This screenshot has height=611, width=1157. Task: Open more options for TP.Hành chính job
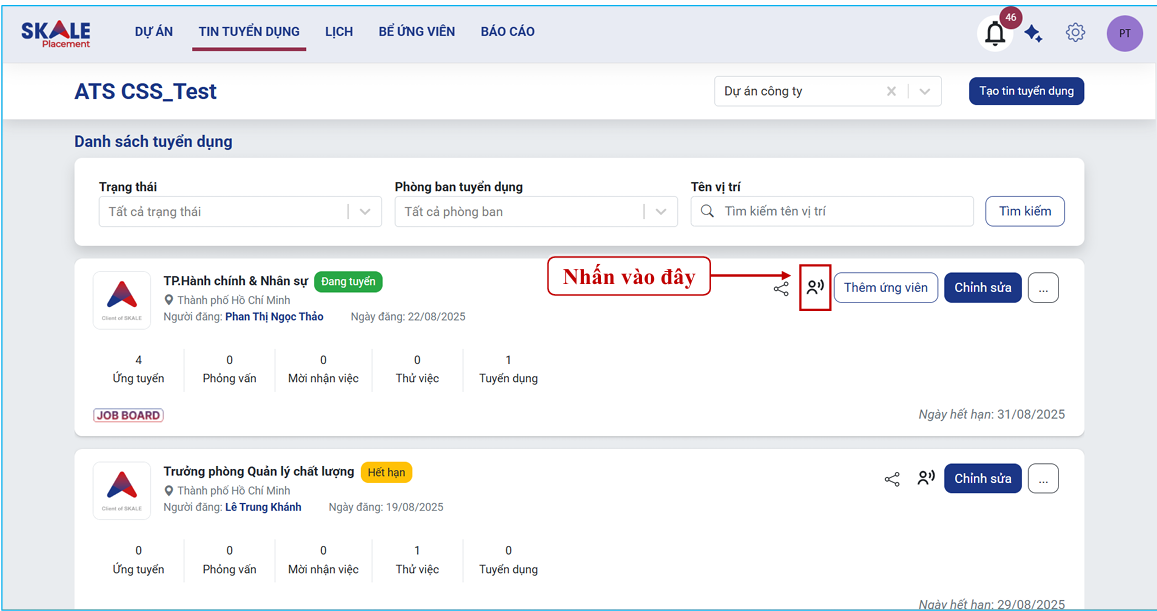(x=1043, y=288)
